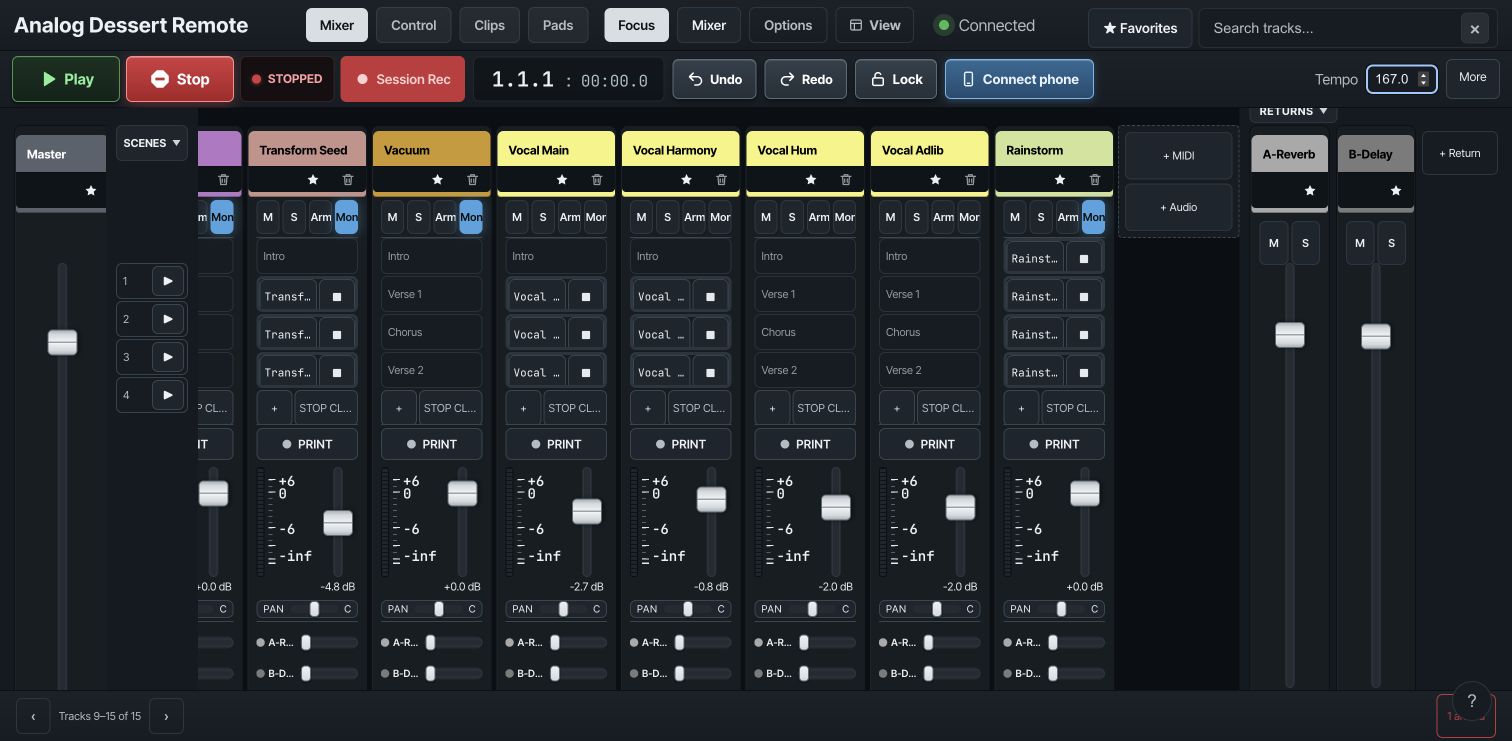The image size is (1512, 741).
Task: Click STOP CL... on Vocal Hum track
Action: pyautogui.click(x=825, y=408)
